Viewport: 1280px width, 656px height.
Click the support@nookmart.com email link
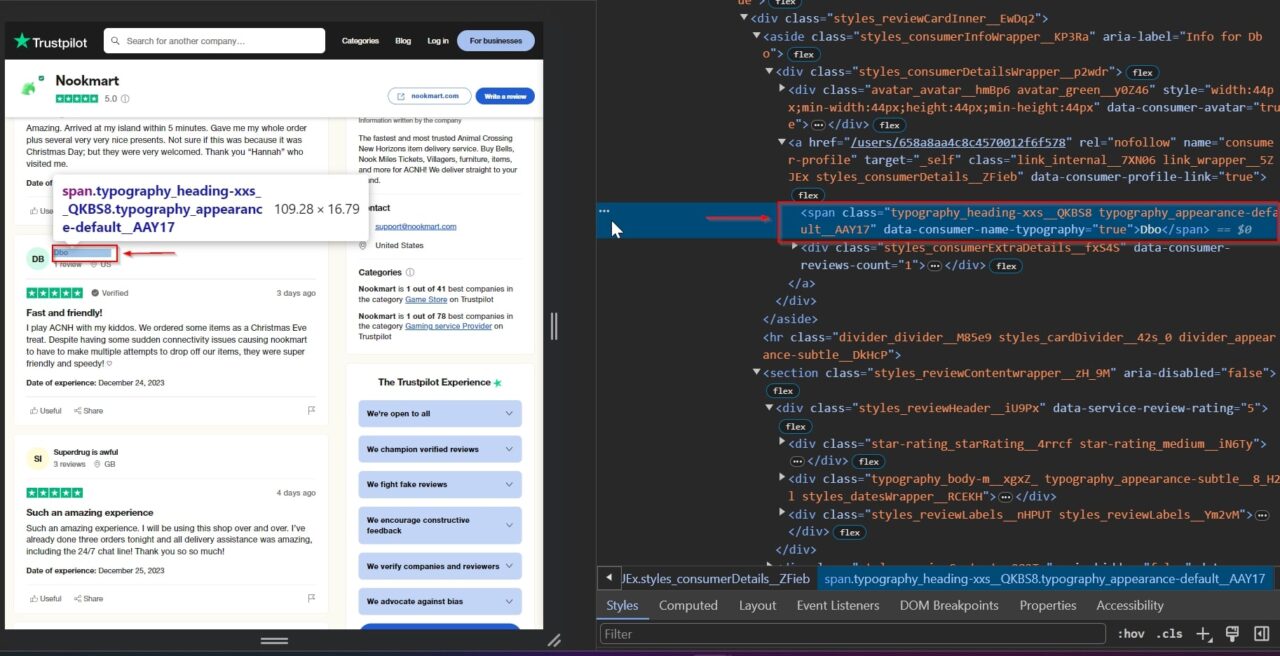(415, 227)
